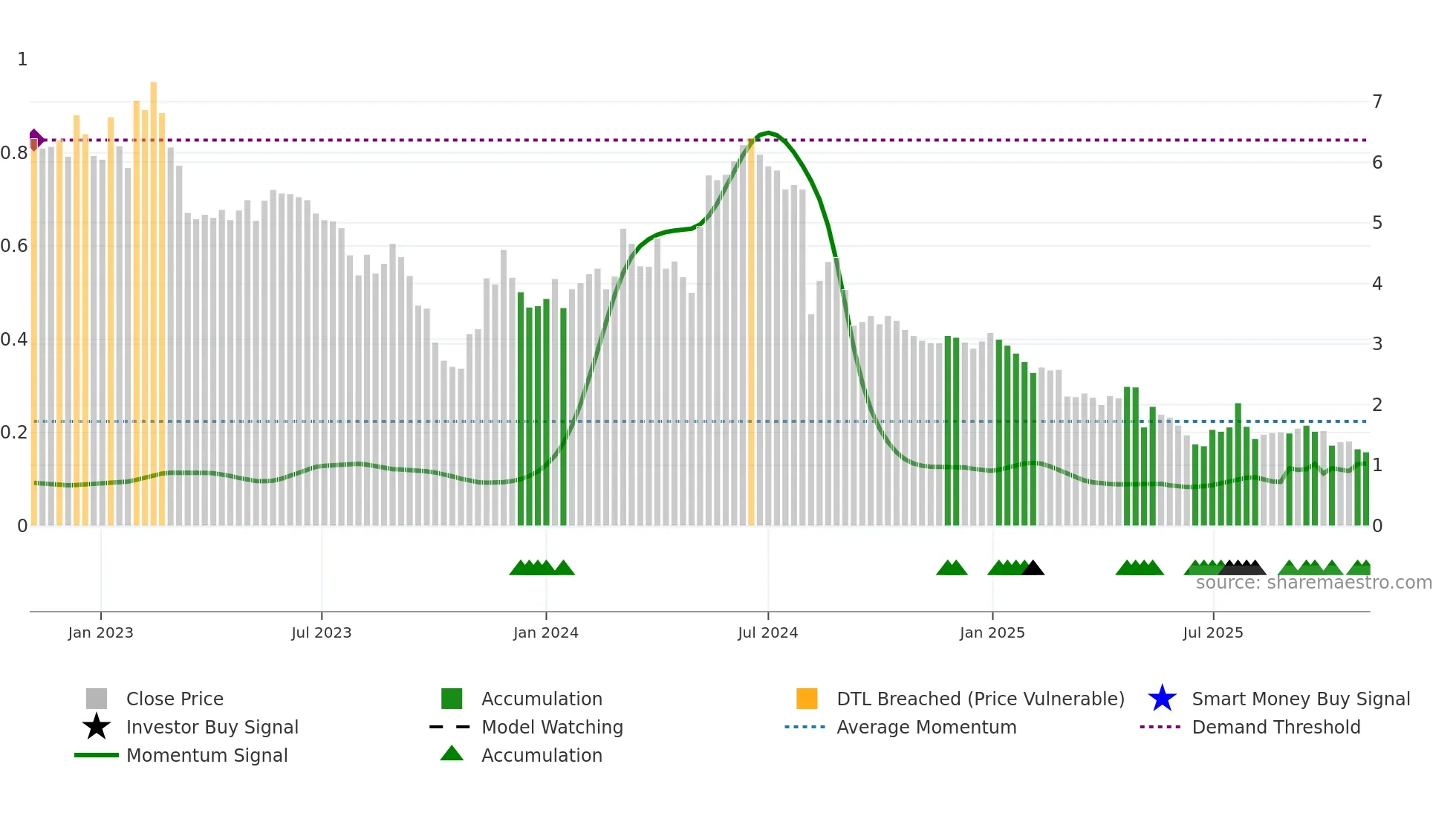Viewport: 1456px width, 819px height.
Task: Click the Jan 2023 axis label
Action: coord(100,632)
